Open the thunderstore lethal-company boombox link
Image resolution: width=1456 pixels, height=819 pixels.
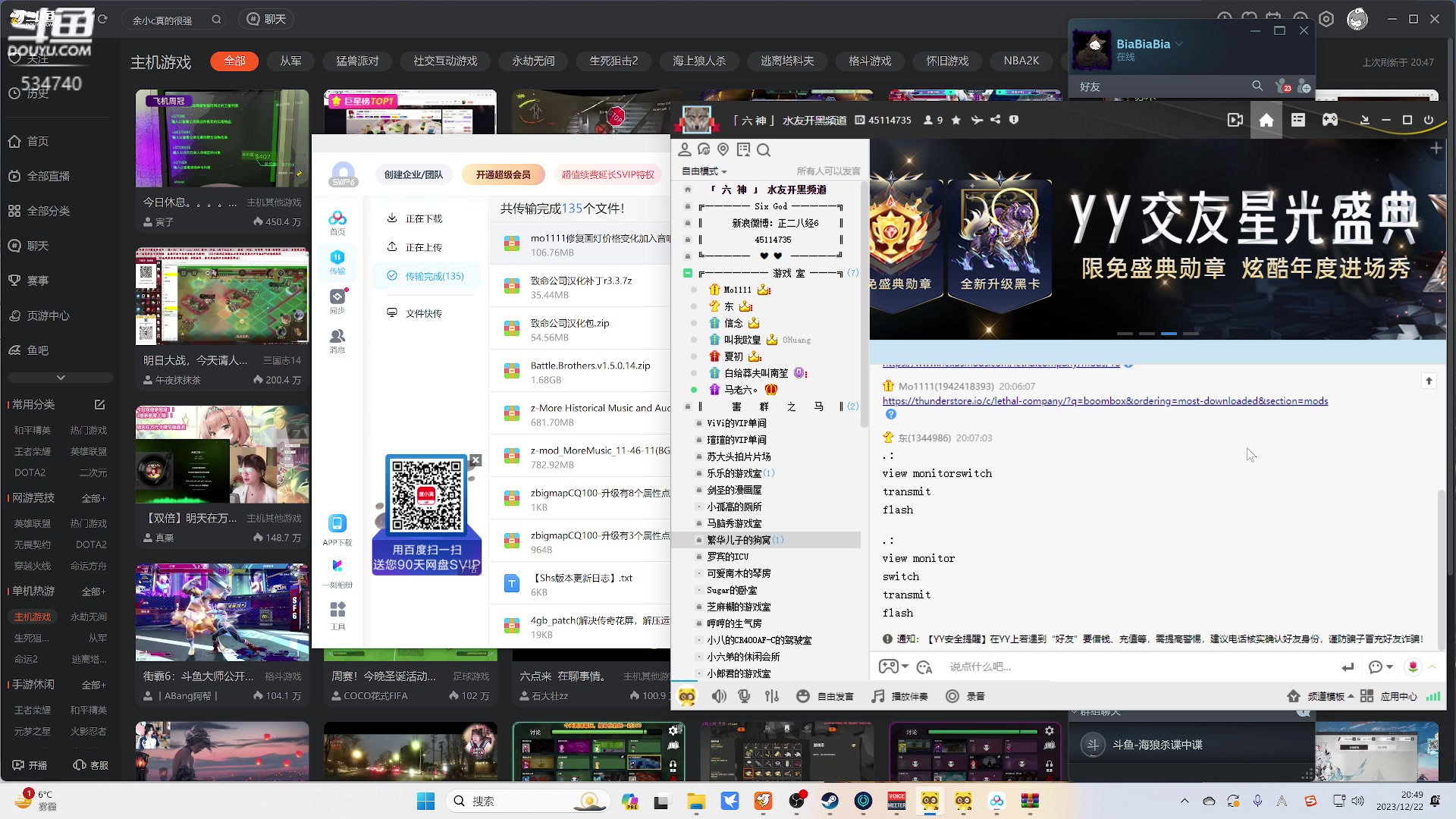[x=1105, y=401]
